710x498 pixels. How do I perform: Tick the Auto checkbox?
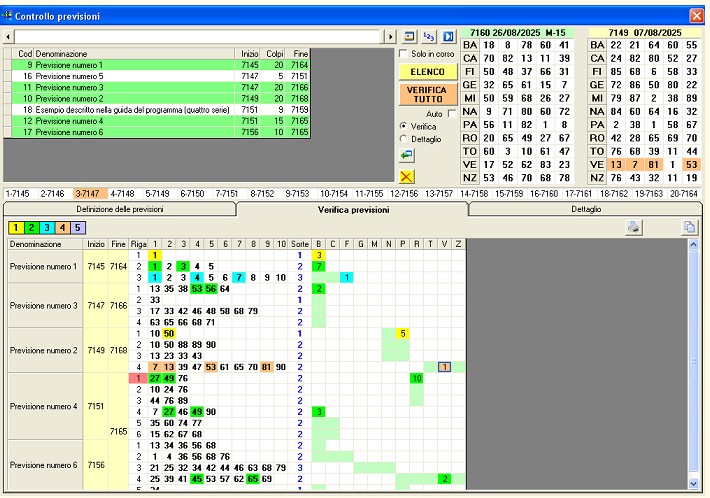451,115
